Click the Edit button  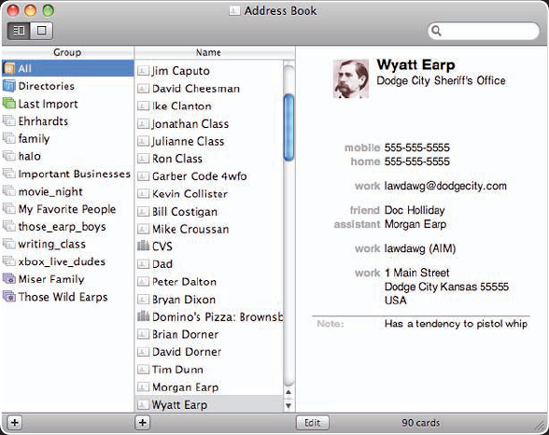312,423
